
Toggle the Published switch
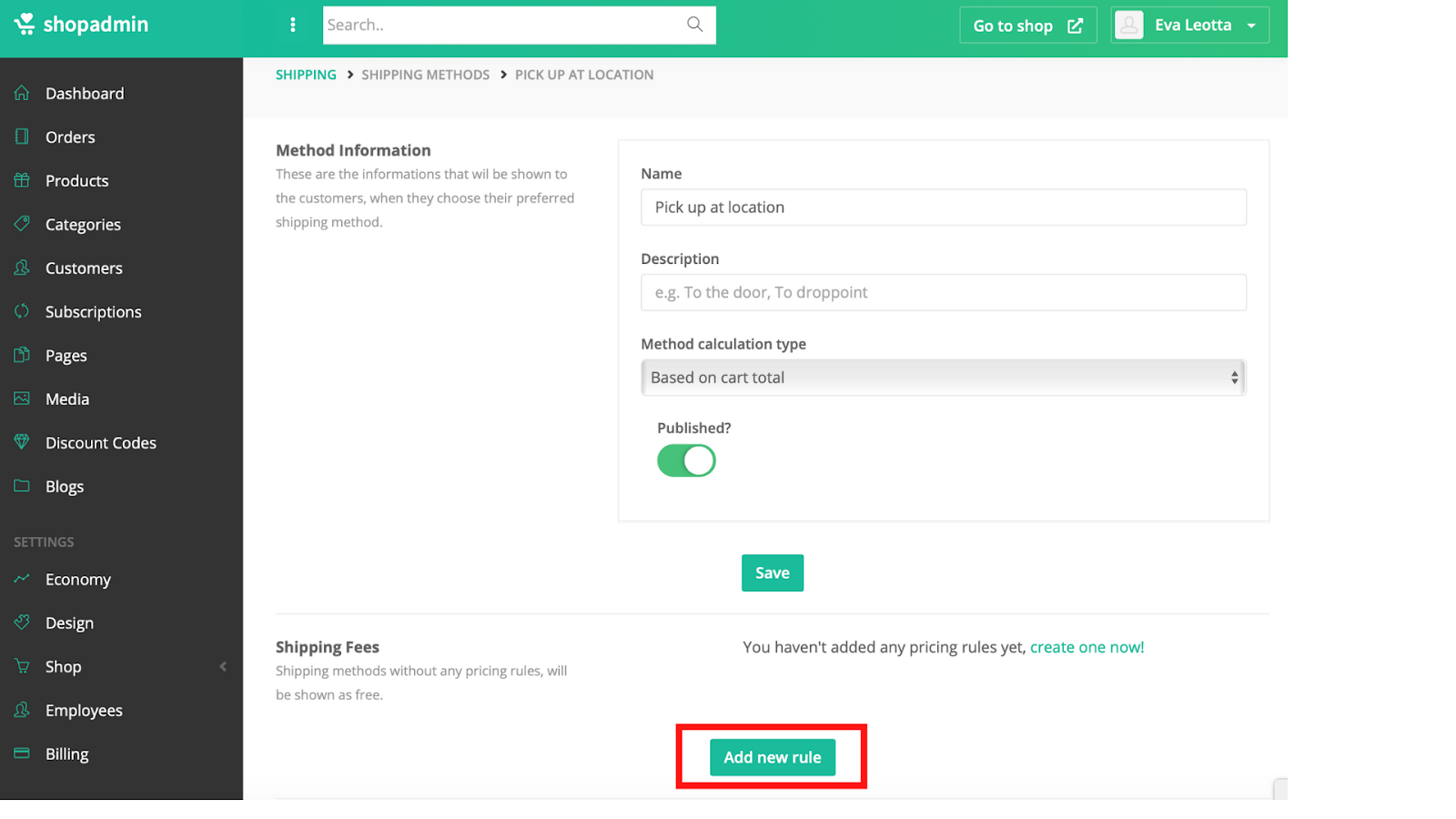coord(686,460)
